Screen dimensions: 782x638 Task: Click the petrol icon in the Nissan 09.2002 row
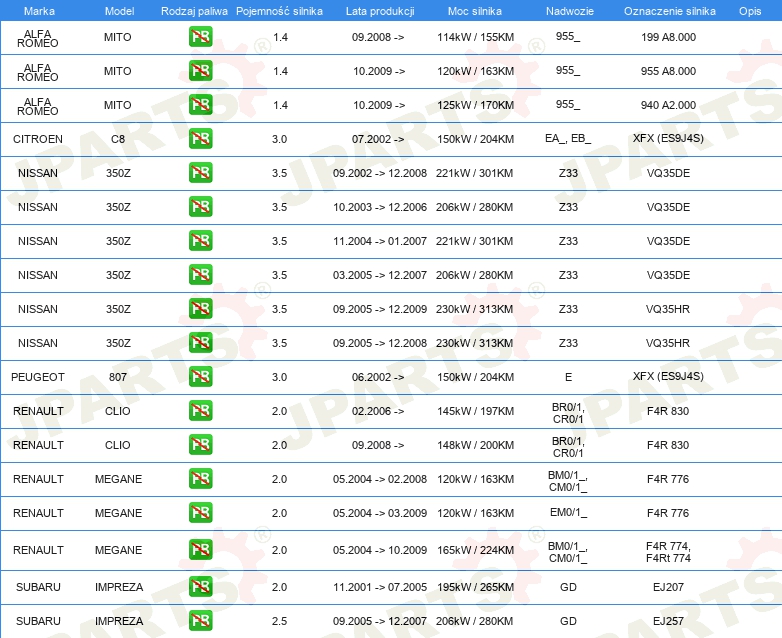200,173
